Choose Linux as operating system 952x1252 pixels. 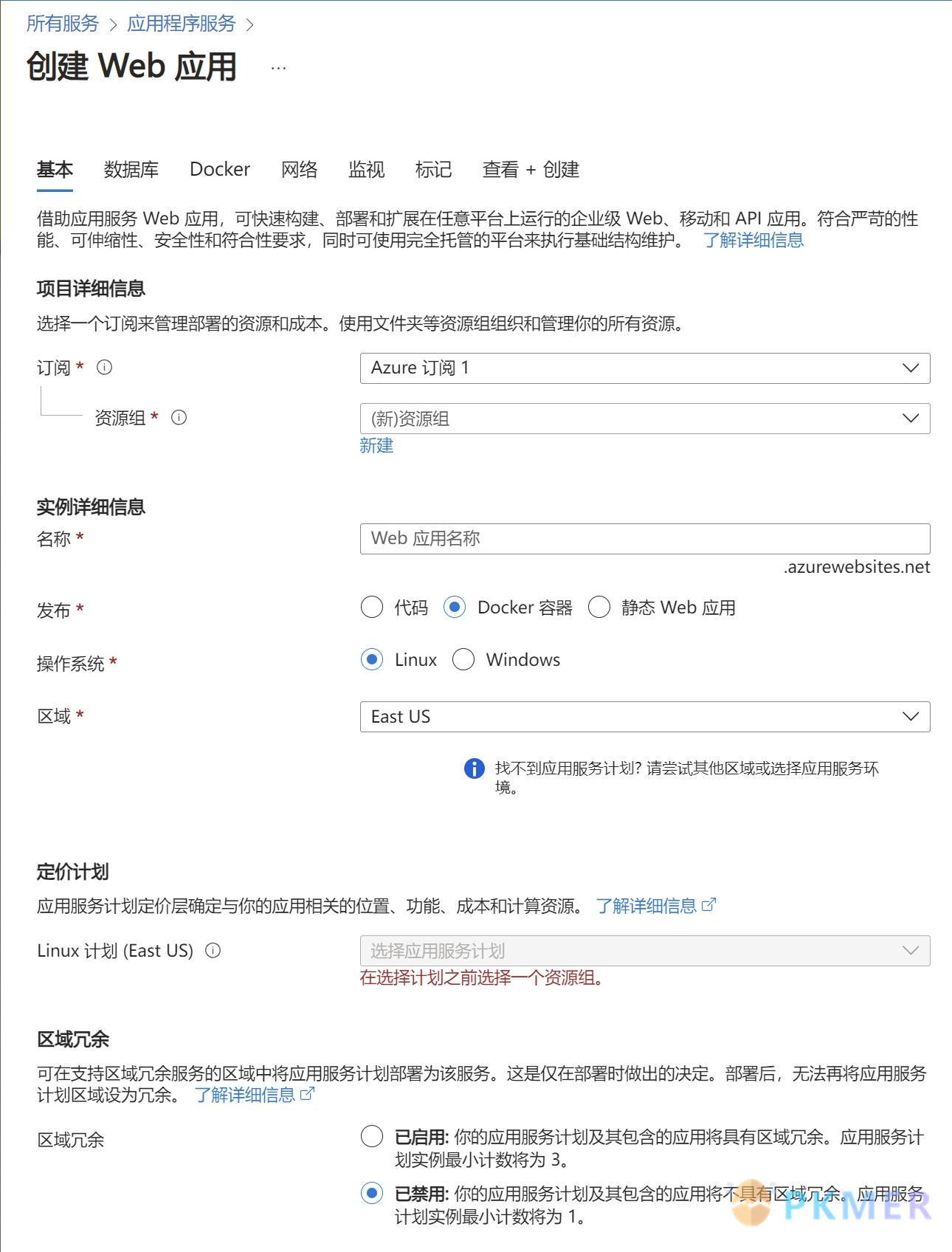pos(372,659)
